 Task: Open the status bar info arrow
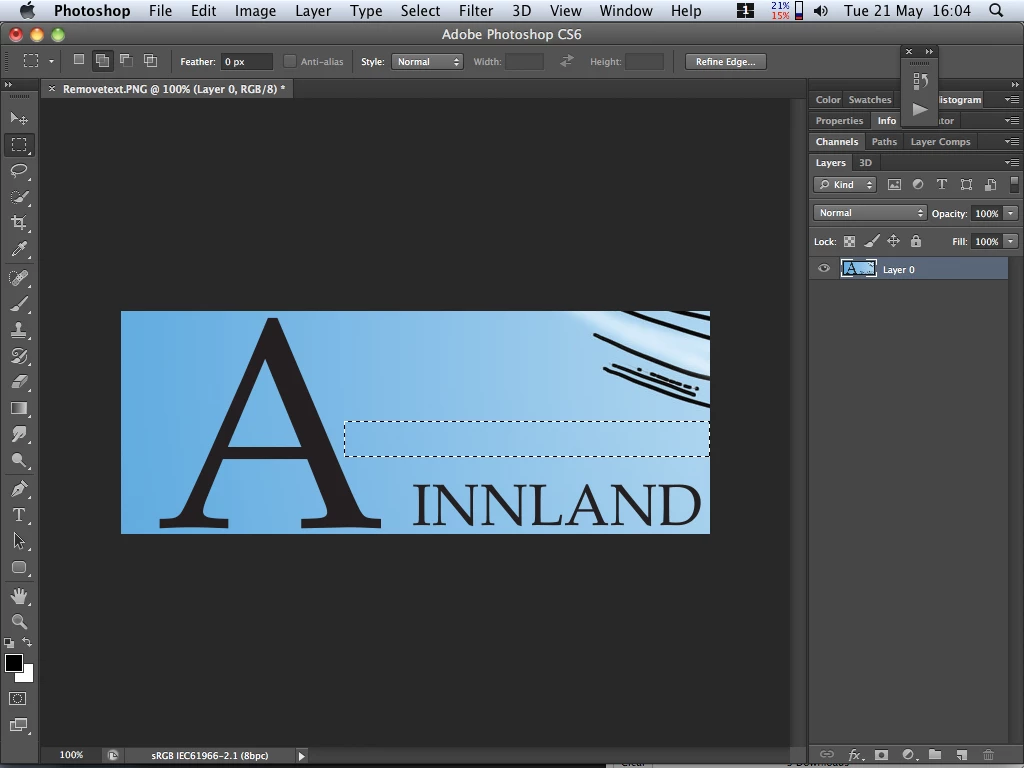coord(301,756)
